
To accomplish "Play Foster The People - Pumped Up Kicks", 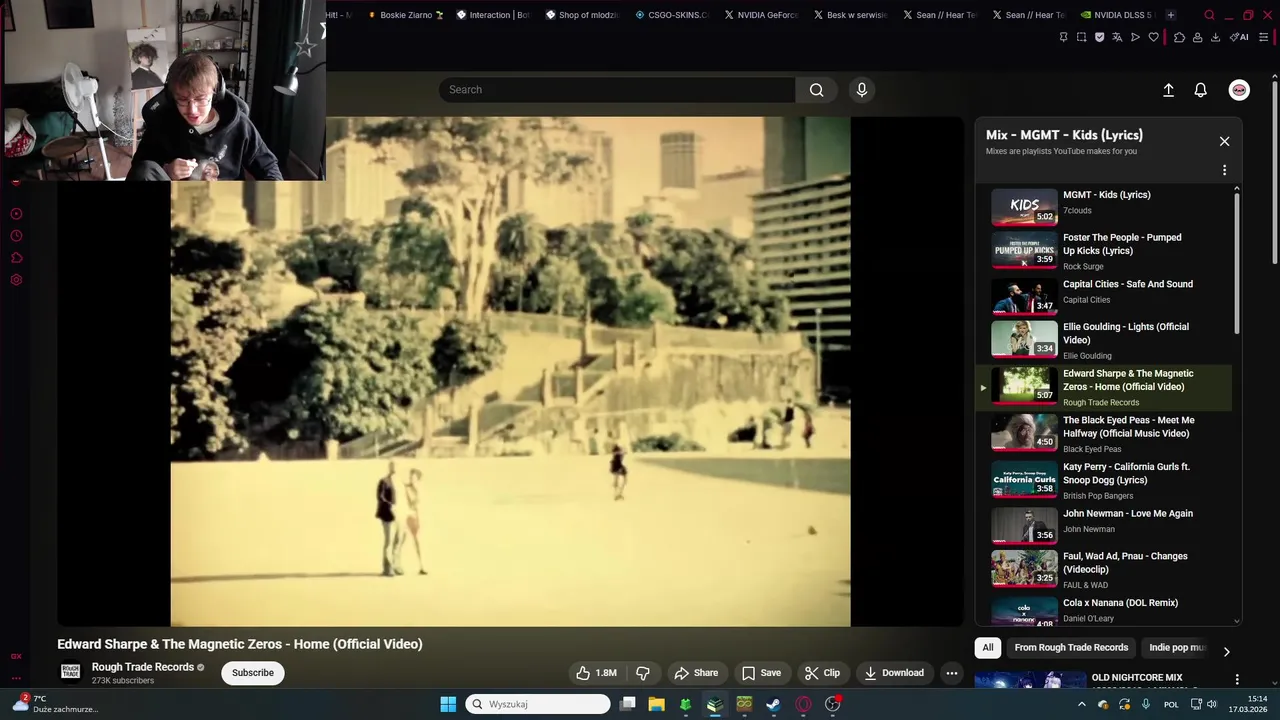I will 1106,252.
